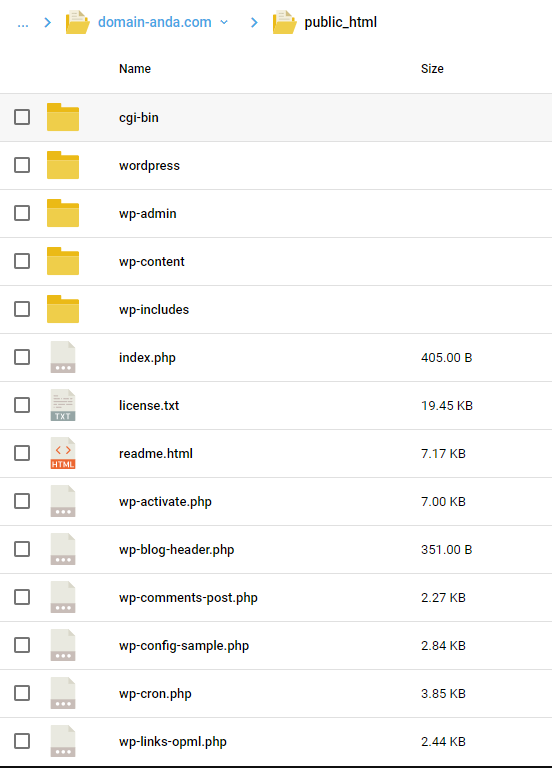Click the public_html folder icon in breadcrumb

285,22
